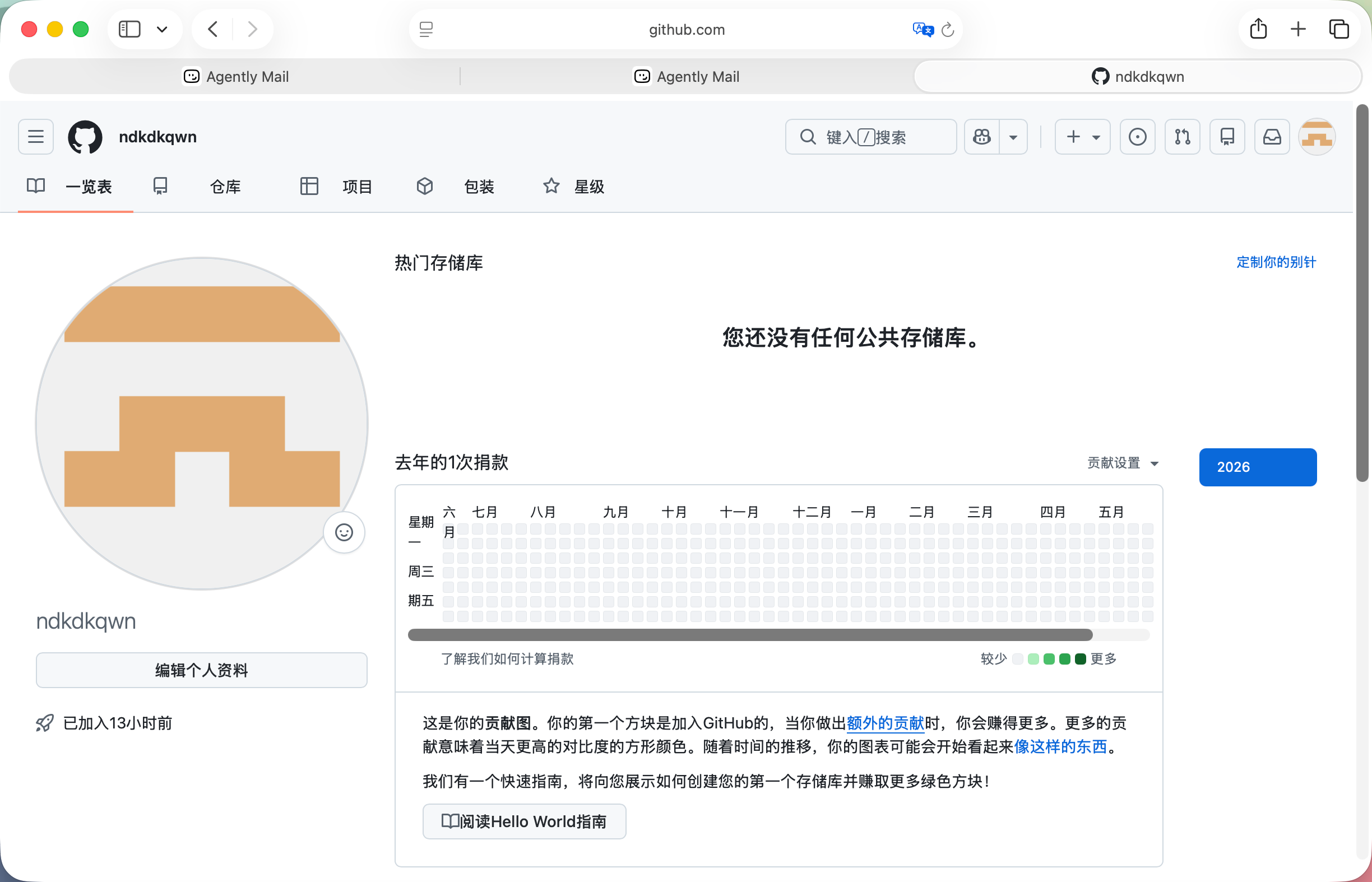Expand the sidebar chevron dropdown in Safari
The width and height of the screenshot is (1372, 882).
(x=162, y=29)
